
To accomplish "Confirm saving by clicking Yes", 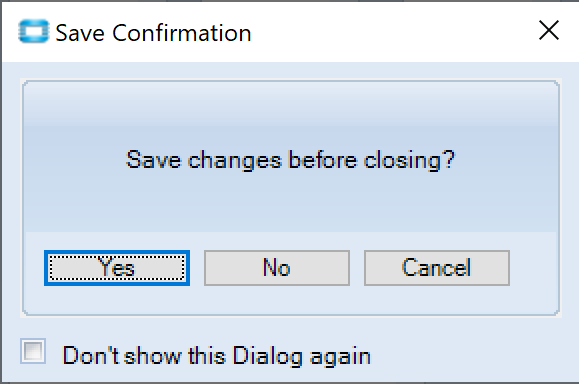I will tap(117, 268).
